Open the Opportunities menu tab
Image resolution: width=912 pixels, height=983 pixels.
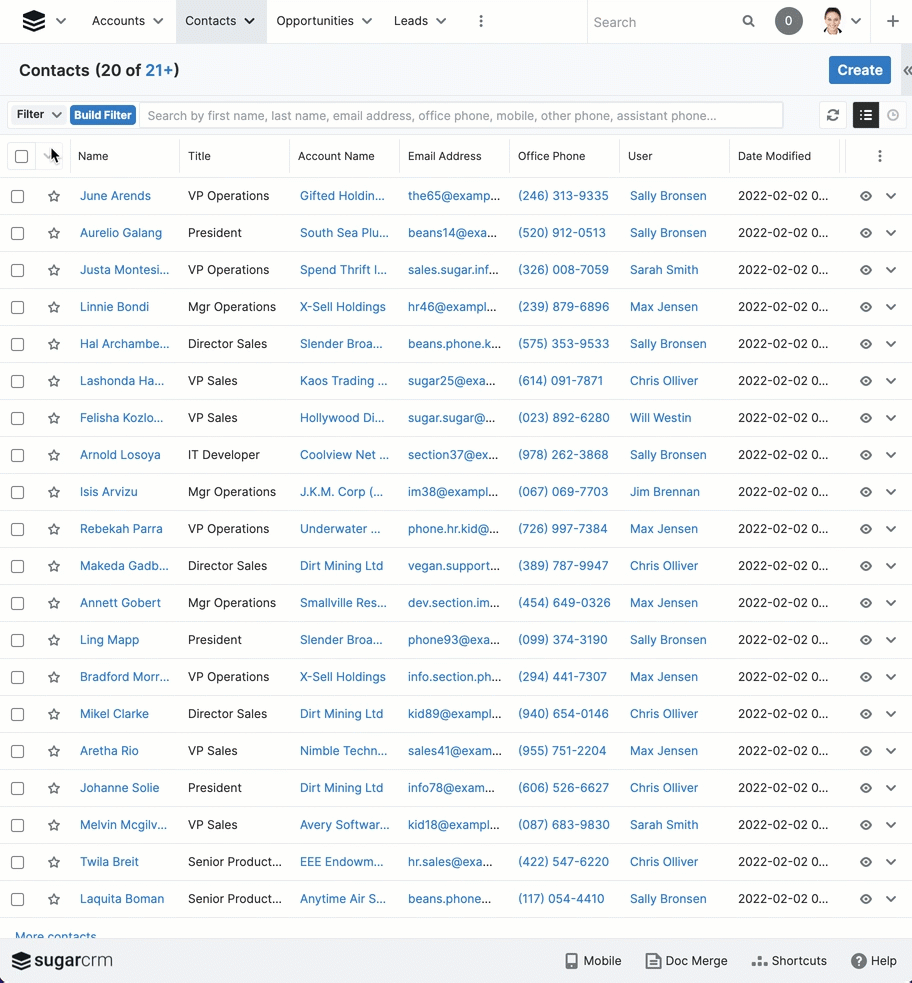click(323, 21)
